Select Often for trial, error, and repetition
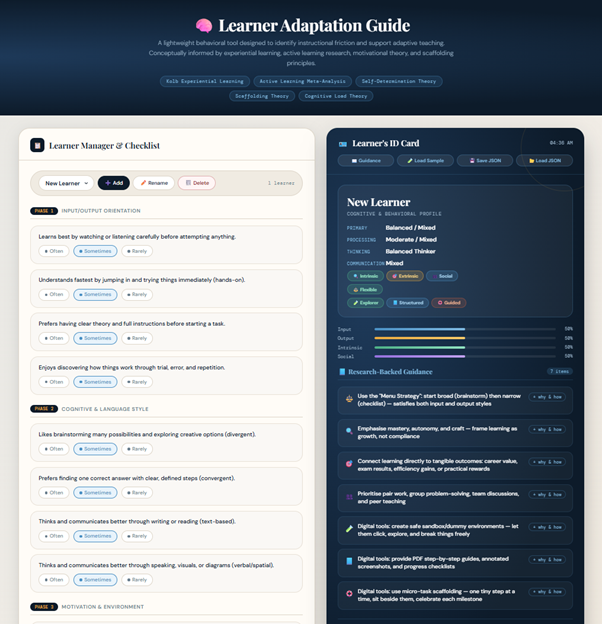 54,382
